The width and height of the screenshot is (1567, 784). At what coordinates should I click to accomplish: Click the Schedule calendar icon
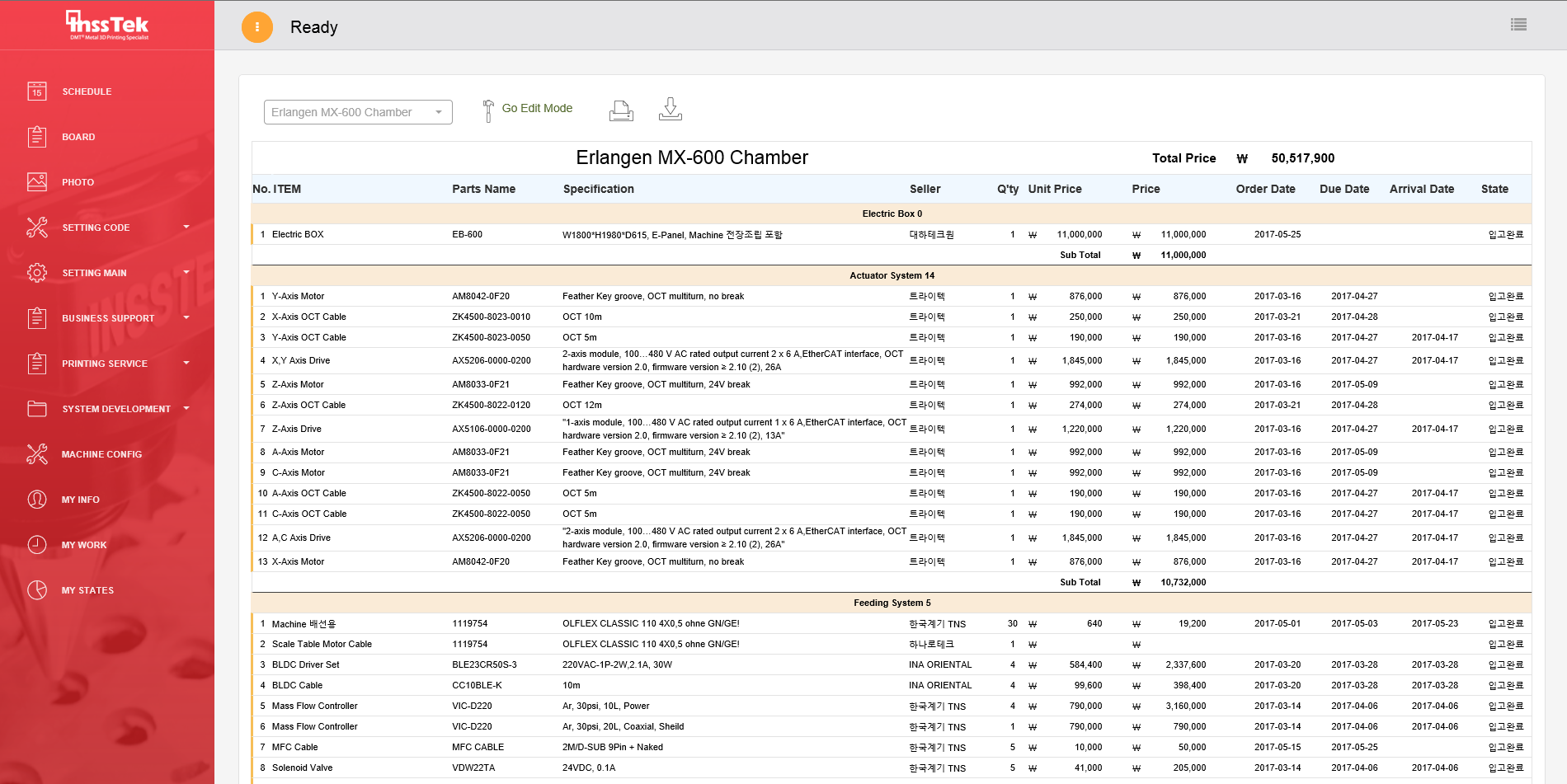37,92
